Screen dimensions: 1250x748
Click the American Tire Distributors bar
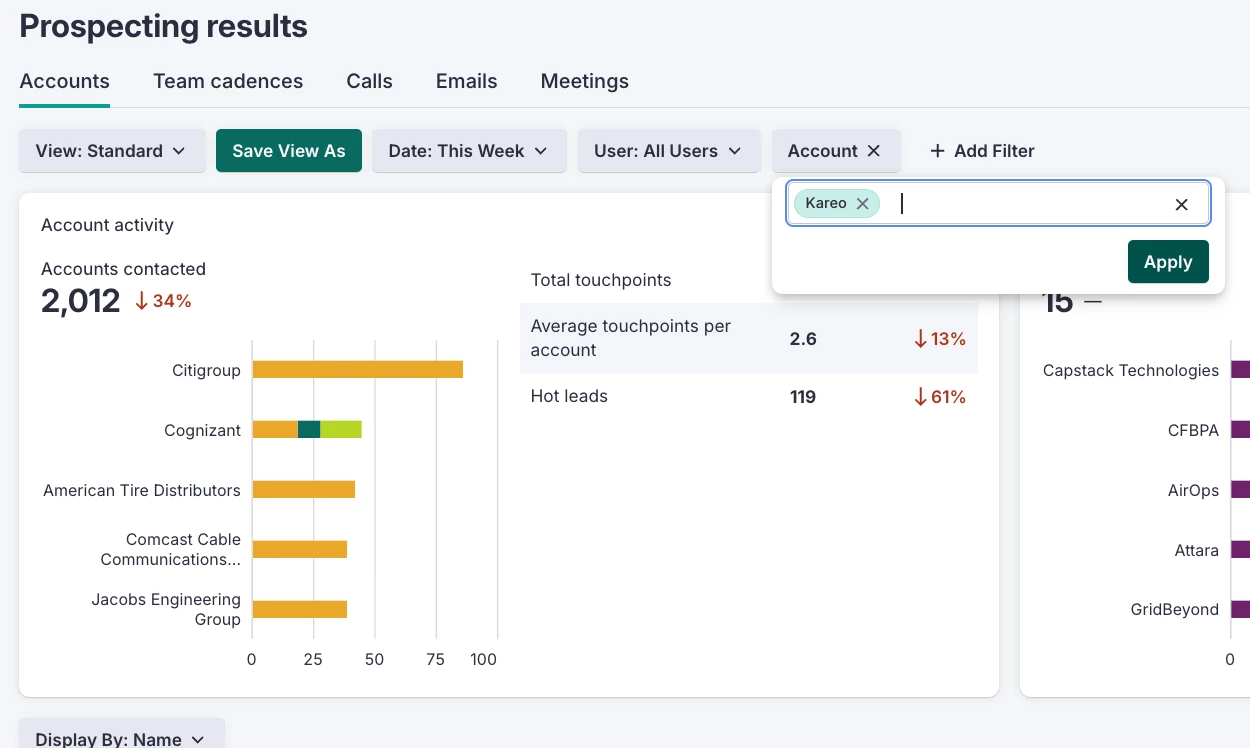coord(303,490)
